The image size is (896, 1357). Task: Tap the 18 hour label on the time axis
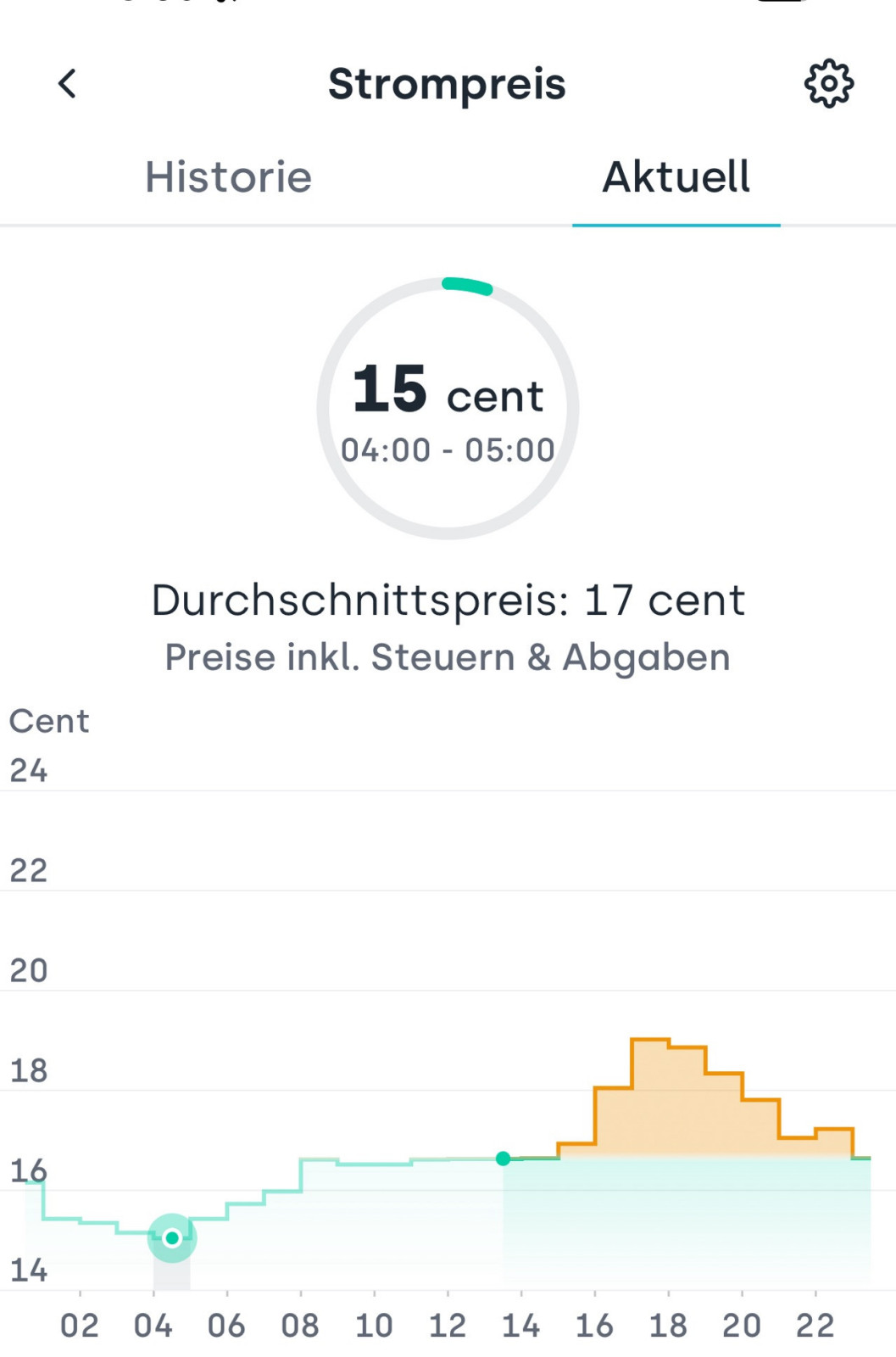668,1326
